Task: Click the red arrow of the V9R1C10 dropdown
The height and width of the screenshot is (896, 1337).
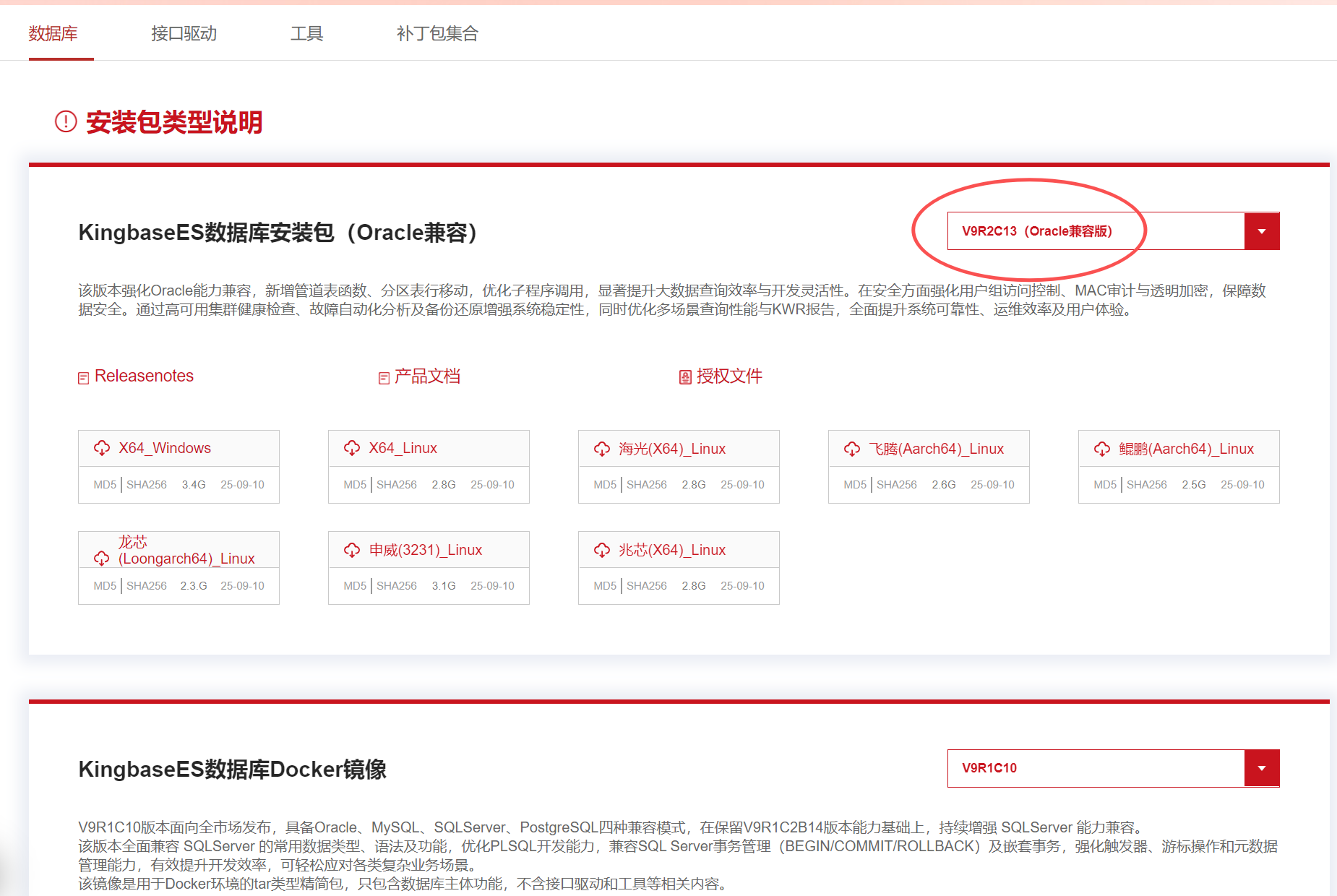Action: [1262, 768]
